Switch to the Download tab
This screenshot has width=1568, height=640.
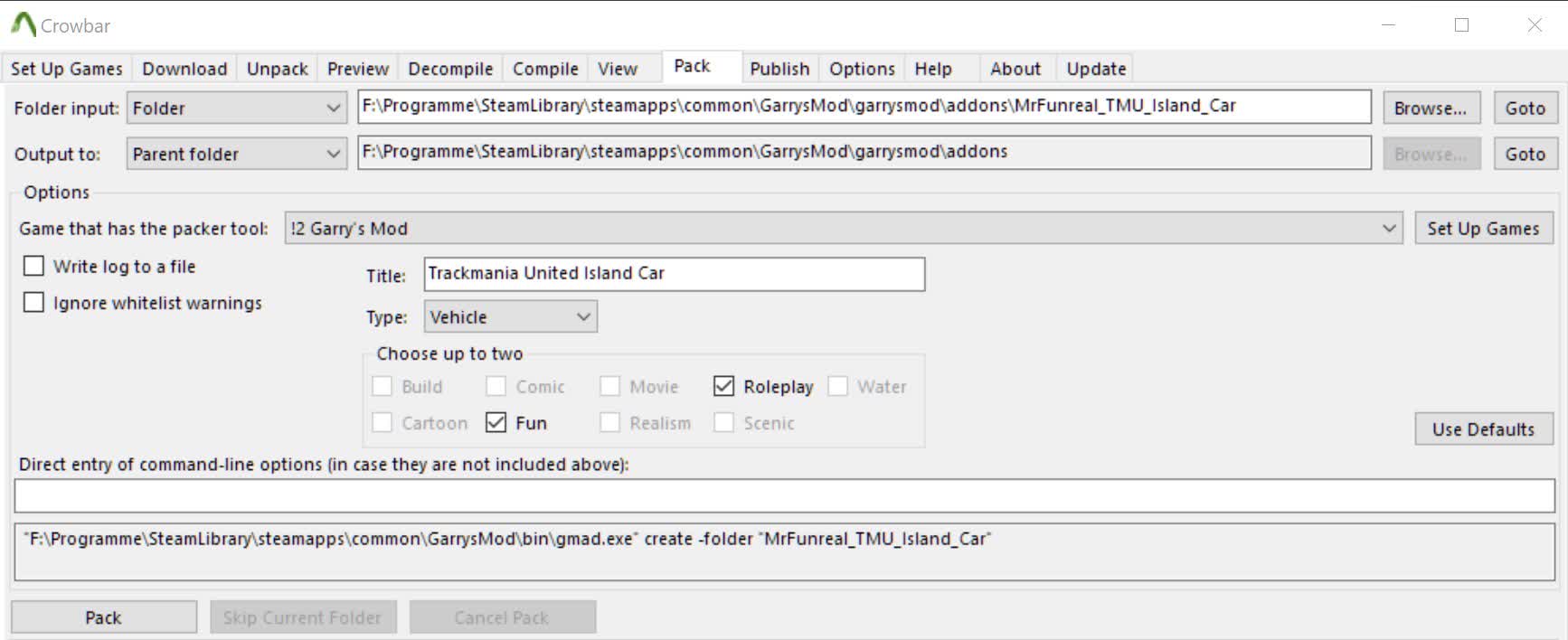(x=184, y=69)
